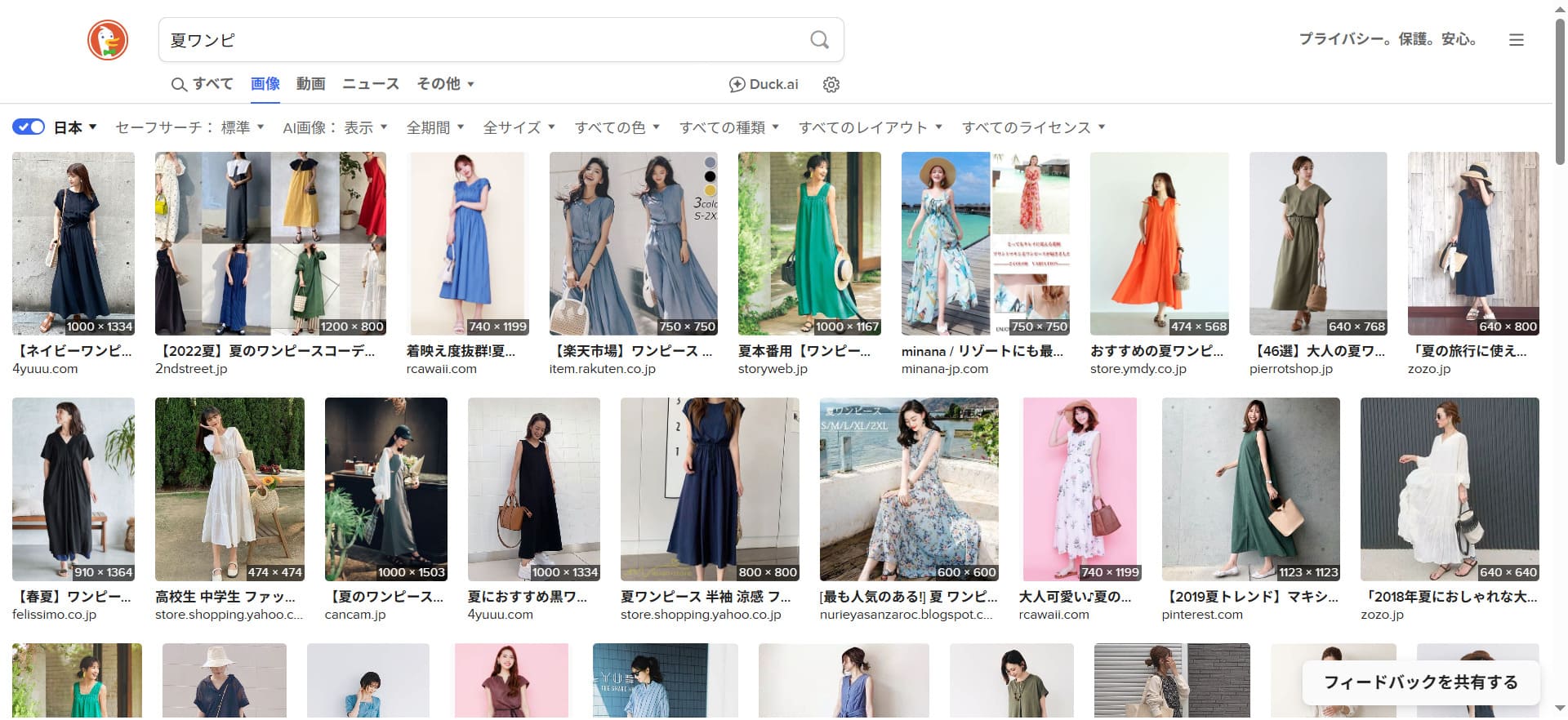Click the pinterest.com source text
This screenshot has width=1568, height=720.
tap(1202, 615)
